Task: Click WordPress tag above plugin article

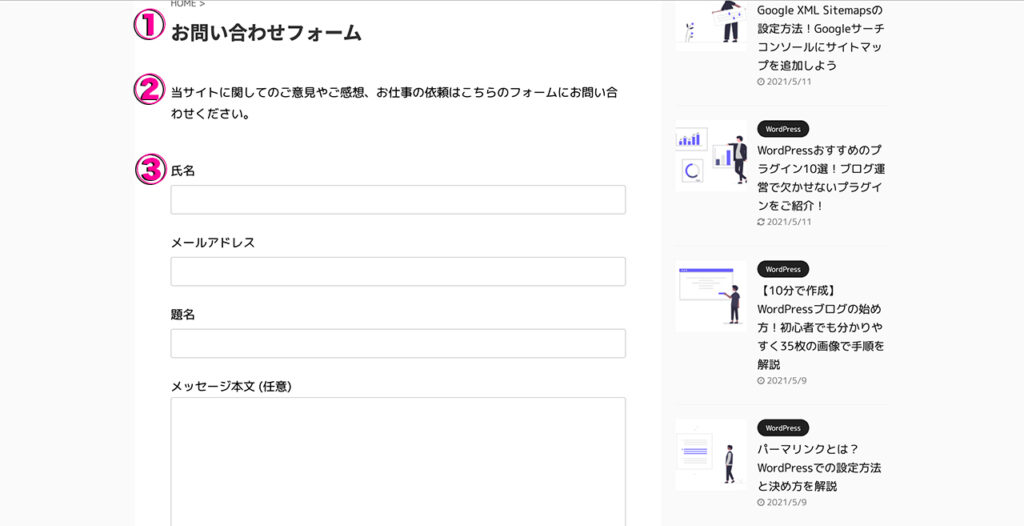Action: [783, 129]
